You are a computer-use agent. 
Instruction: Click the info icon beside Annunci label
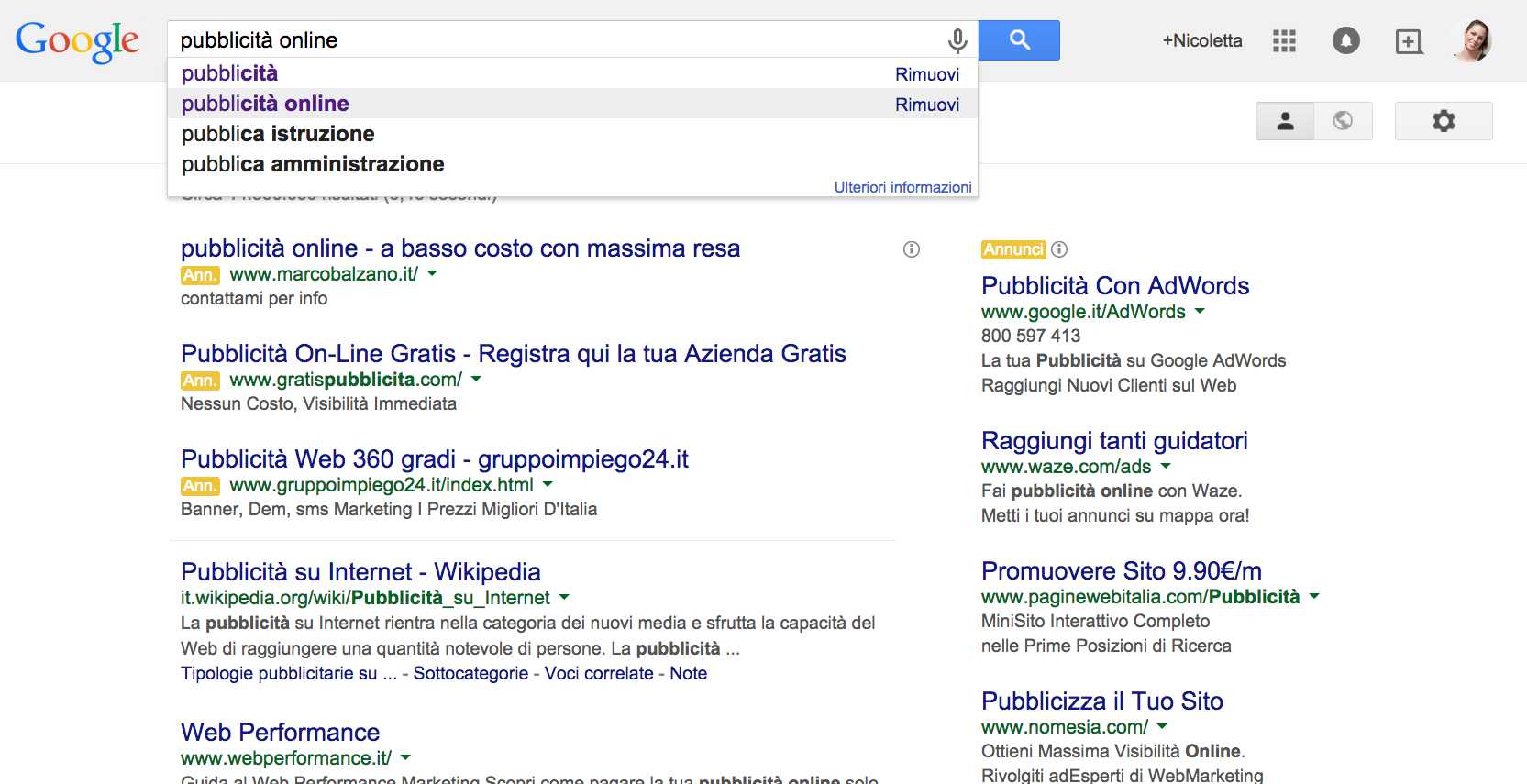(1059, 249)
